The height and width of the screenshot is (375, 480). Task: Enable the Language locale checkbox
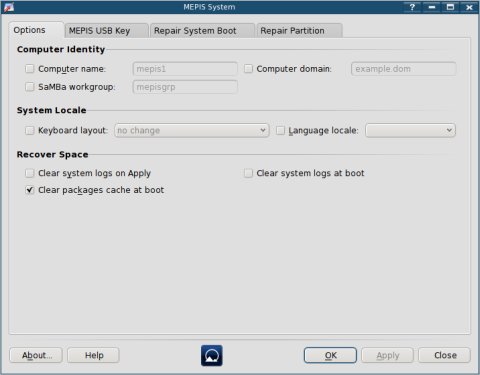pos(280,130)
